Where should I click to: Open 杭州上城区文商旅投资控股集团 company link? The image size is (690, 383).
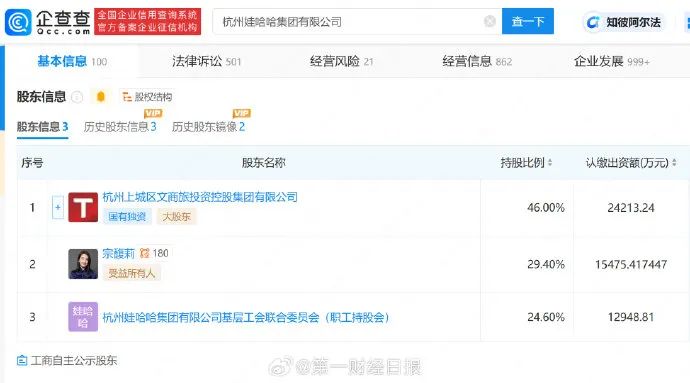tap(200, 197)
